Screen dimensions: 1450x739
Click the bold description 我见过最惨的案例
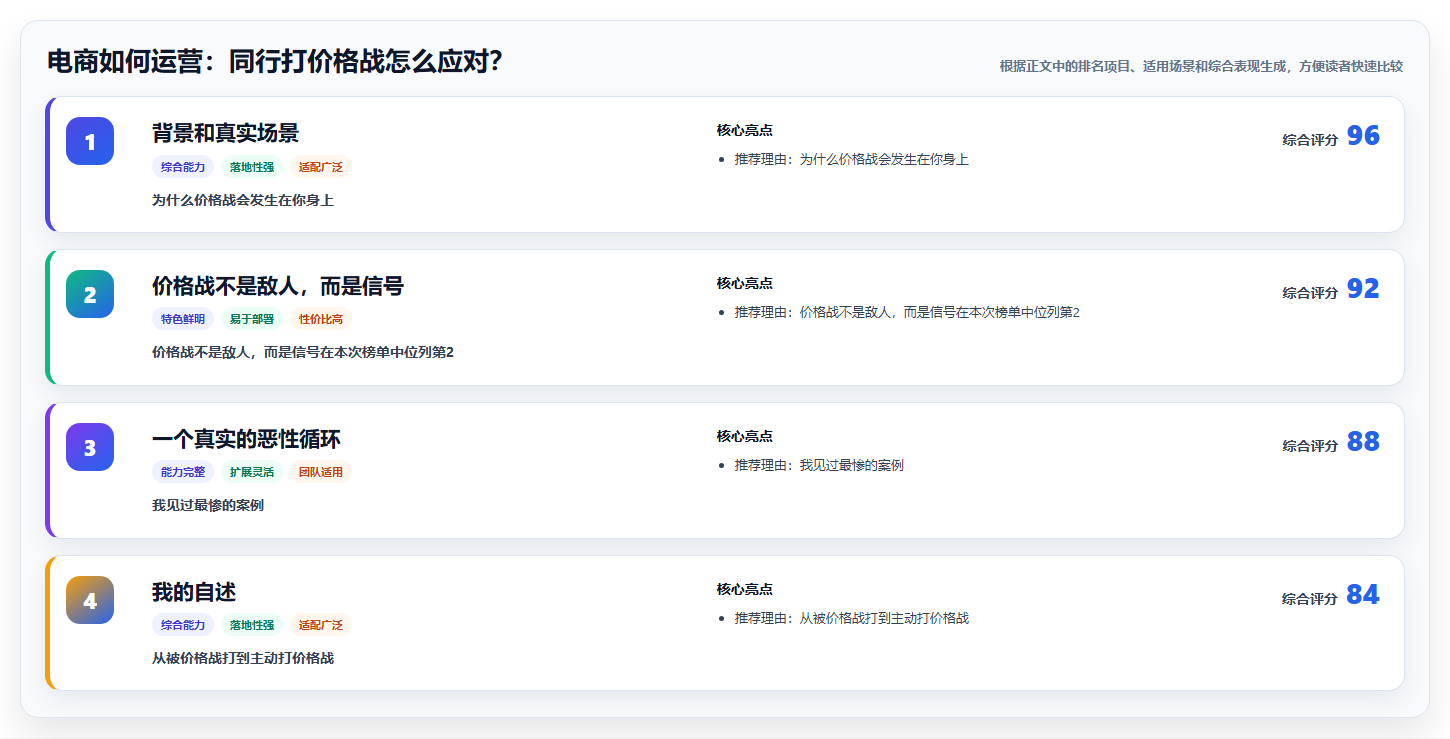(208, 506)
